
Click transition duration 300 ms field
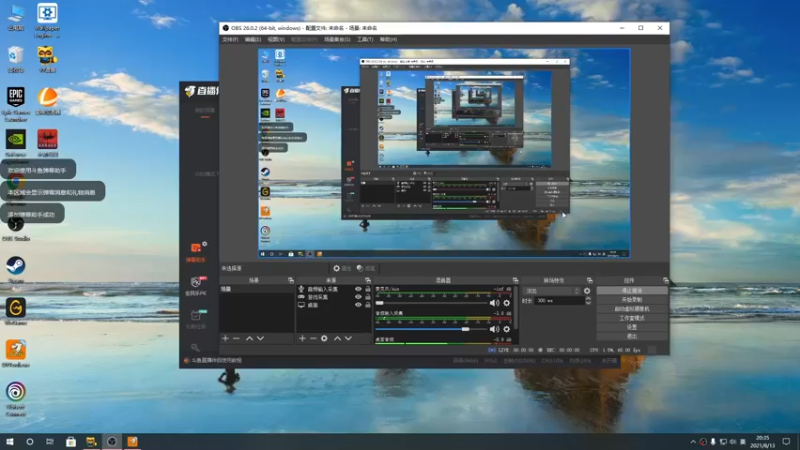[x=559, y=301]
